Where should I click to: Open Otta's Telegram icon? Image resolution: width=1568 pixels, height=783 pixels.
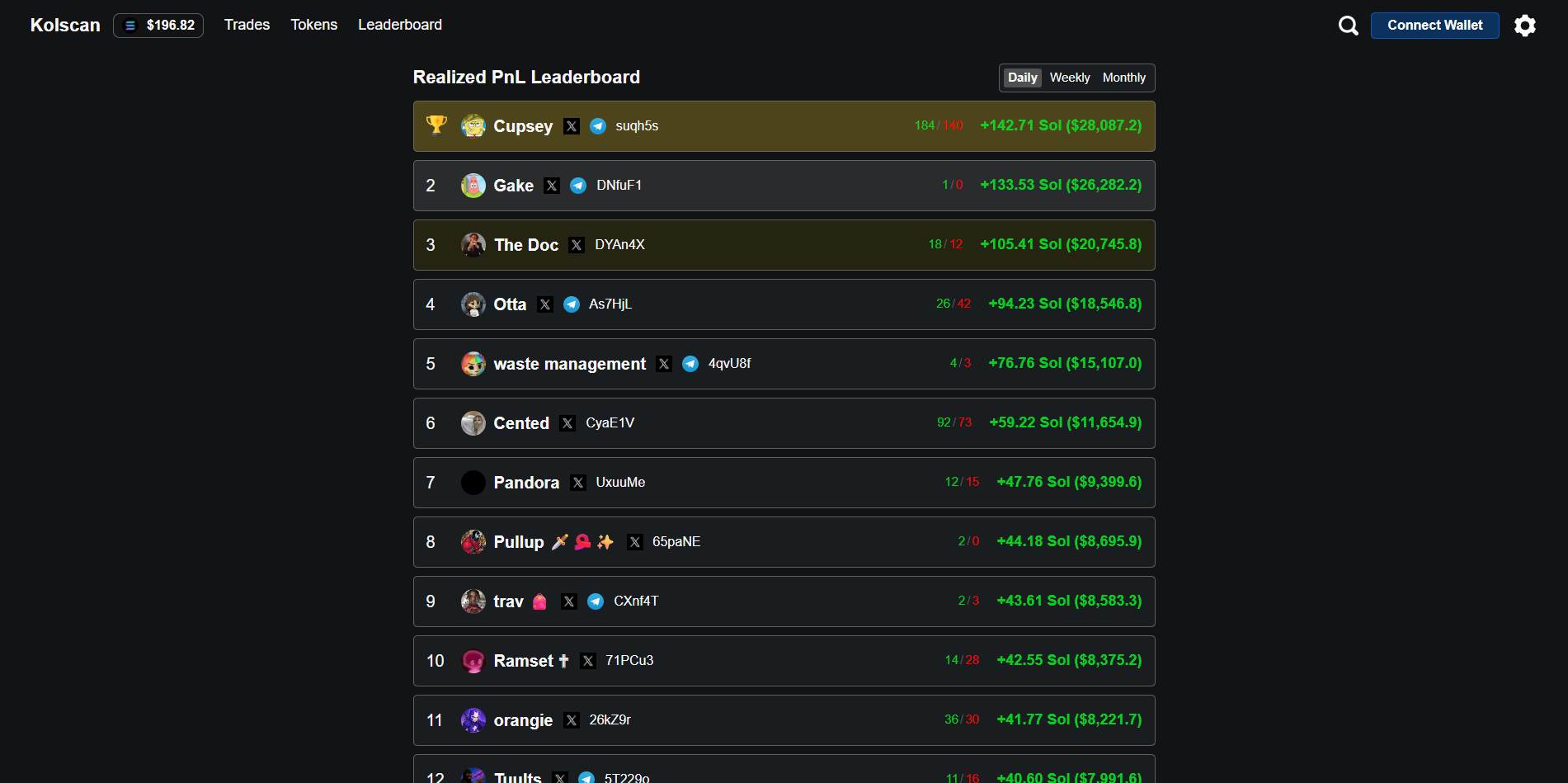click(572, 304)
